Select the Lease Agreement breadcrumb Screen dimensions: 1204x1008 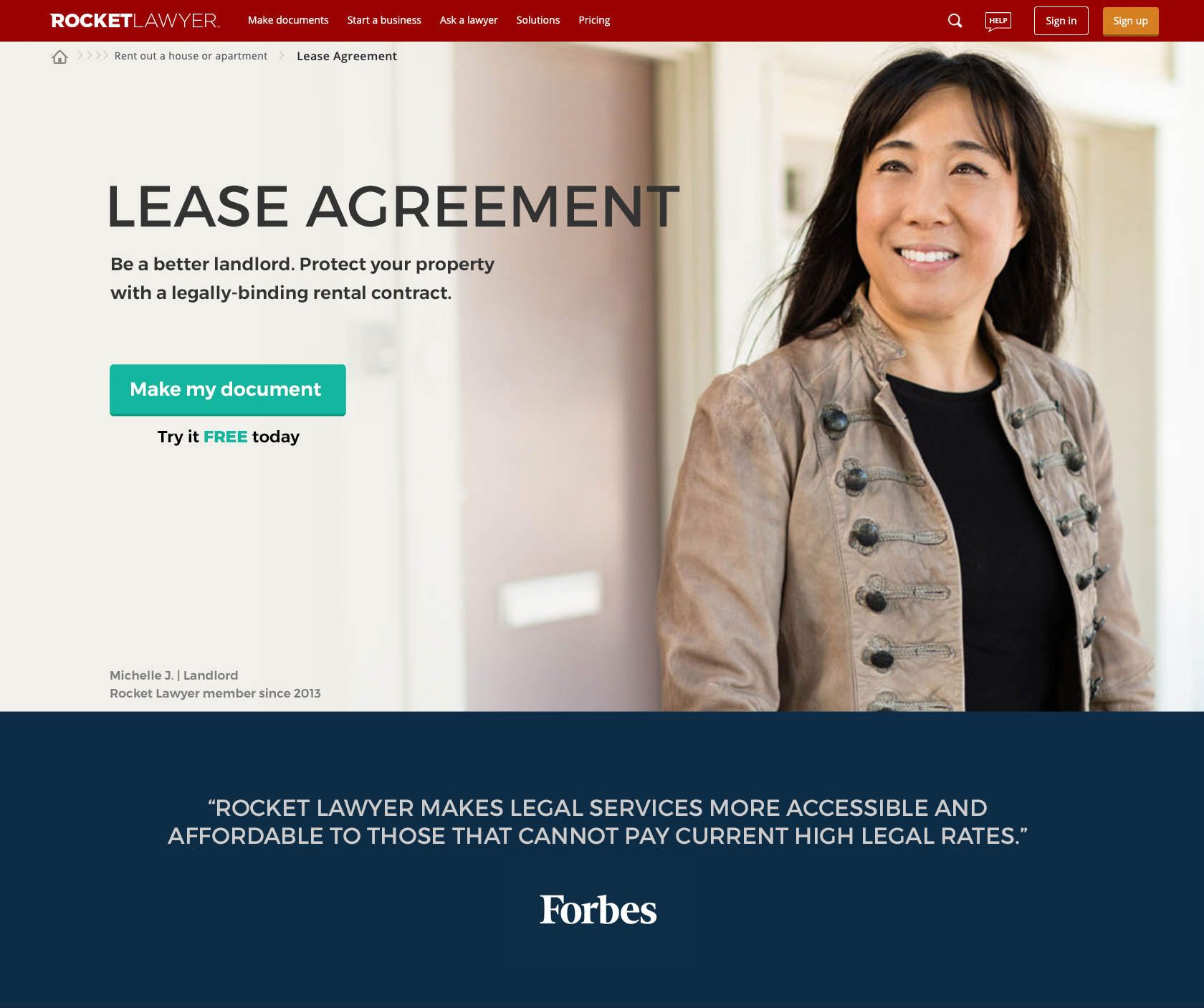[347, 56]
